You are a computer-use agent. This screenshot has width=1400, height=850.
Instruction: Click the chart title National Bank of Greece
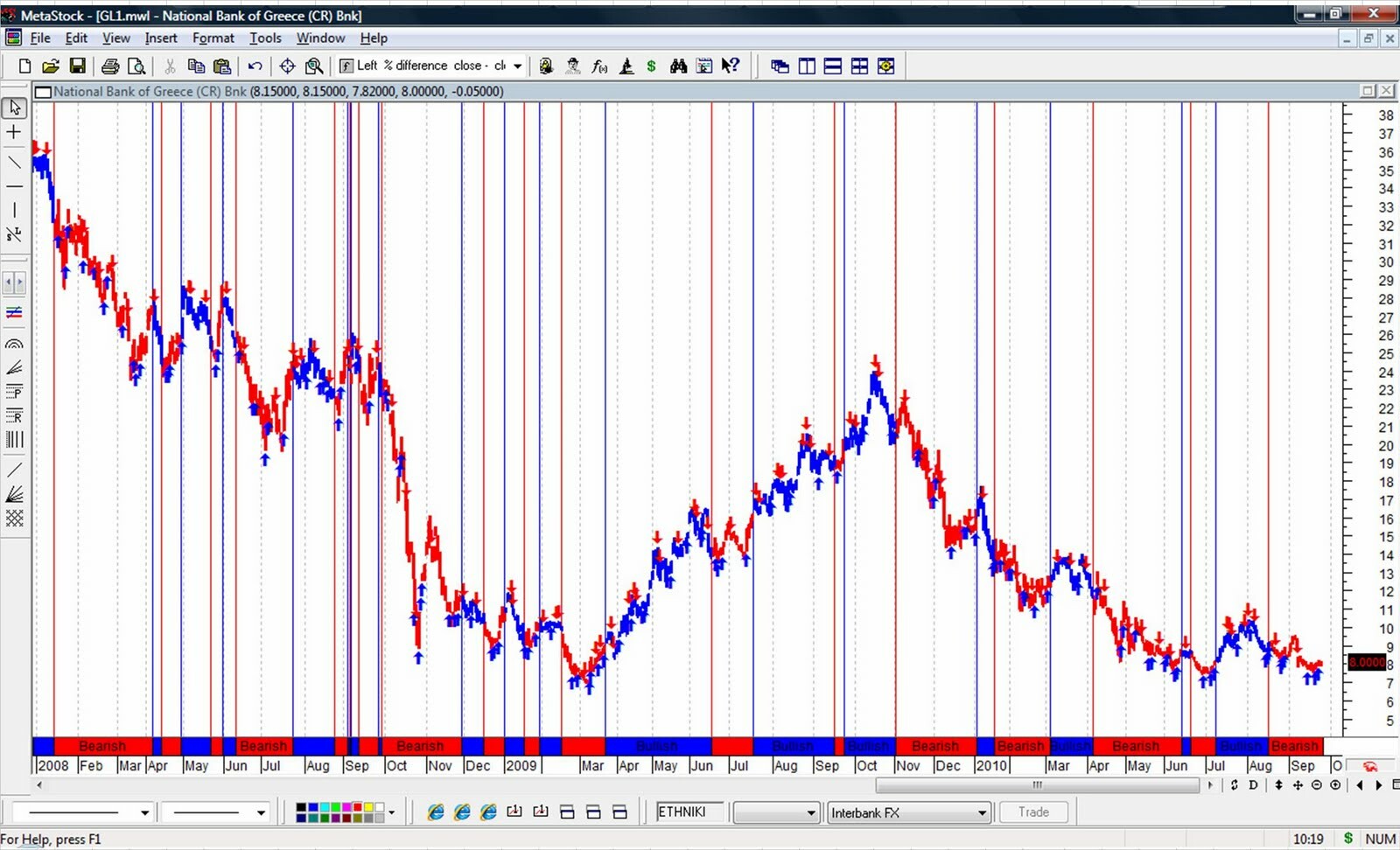[x=150, y=92]
